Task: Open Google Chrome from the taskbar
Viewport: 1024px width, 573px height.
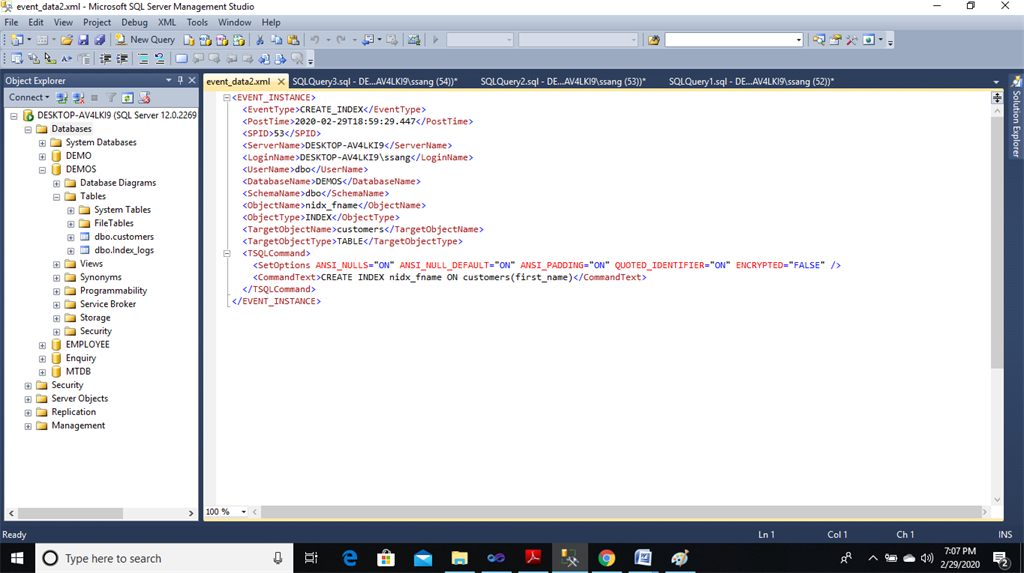Action: (606, 558)
